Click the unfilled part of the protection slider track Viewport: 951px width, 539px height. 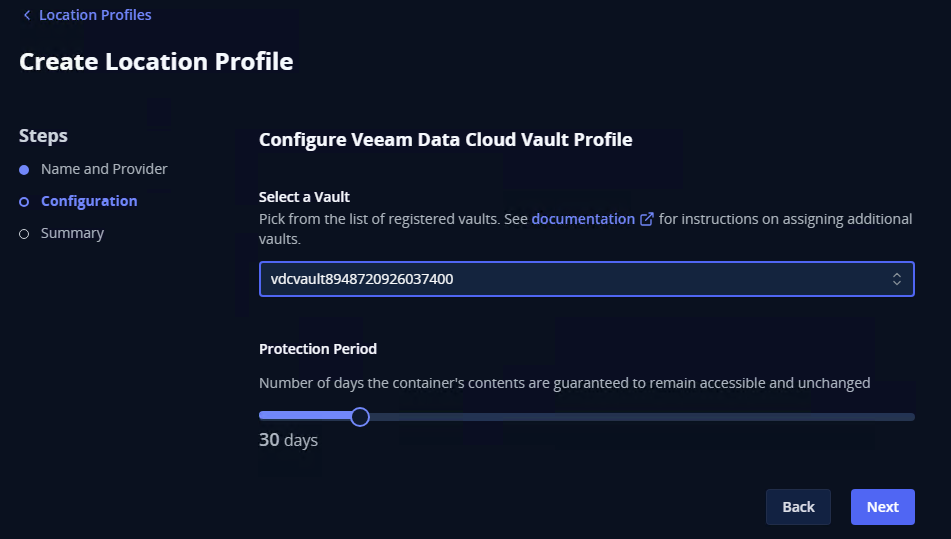tap(640, 416)
